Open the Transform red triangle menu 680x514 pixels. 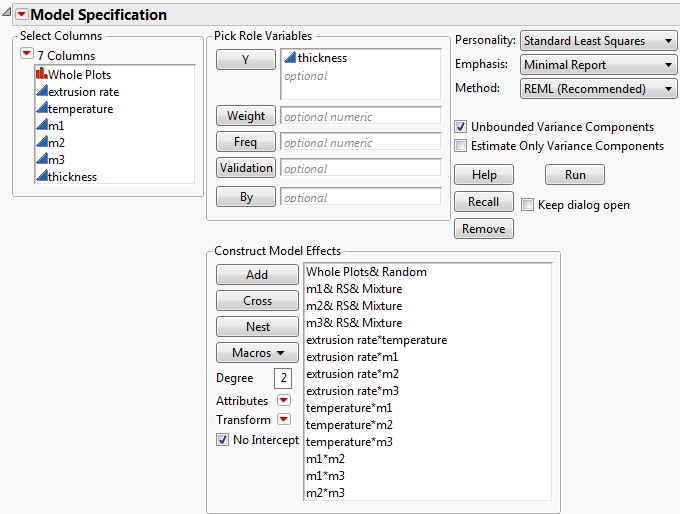pyautogui.click(x=284, y=420)
